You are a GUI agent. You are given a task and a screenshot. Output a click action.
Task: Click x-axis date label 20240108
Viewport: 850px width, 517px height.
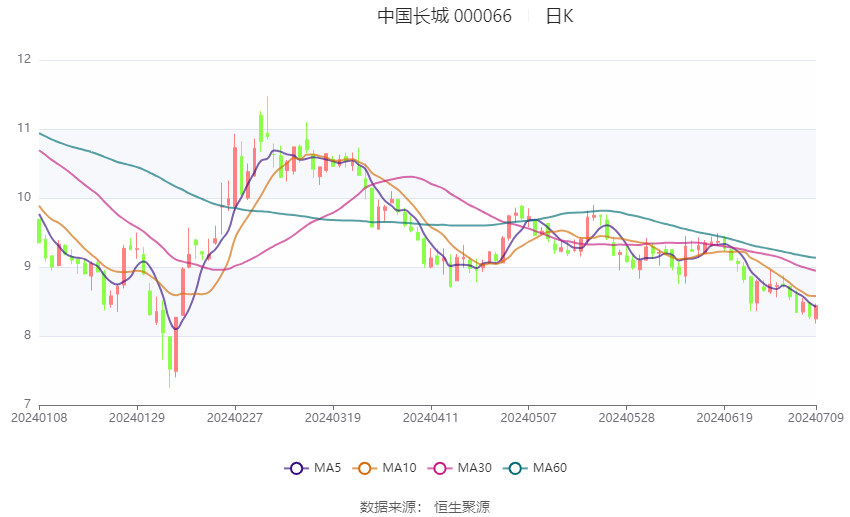(39, 418)
